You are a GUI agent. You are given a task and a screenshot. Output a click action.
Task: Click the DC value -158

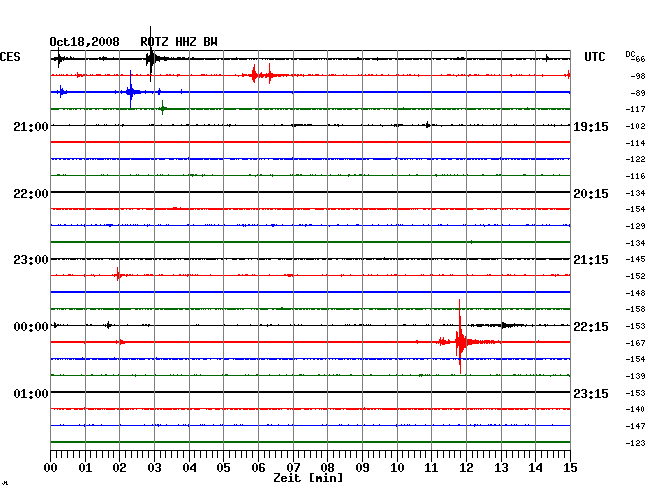[635, 309]
